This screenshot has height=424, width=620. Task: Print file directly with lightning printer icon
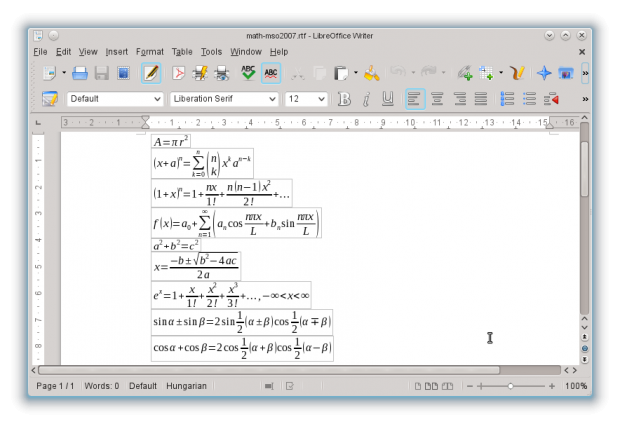click(x=200, y=73)
